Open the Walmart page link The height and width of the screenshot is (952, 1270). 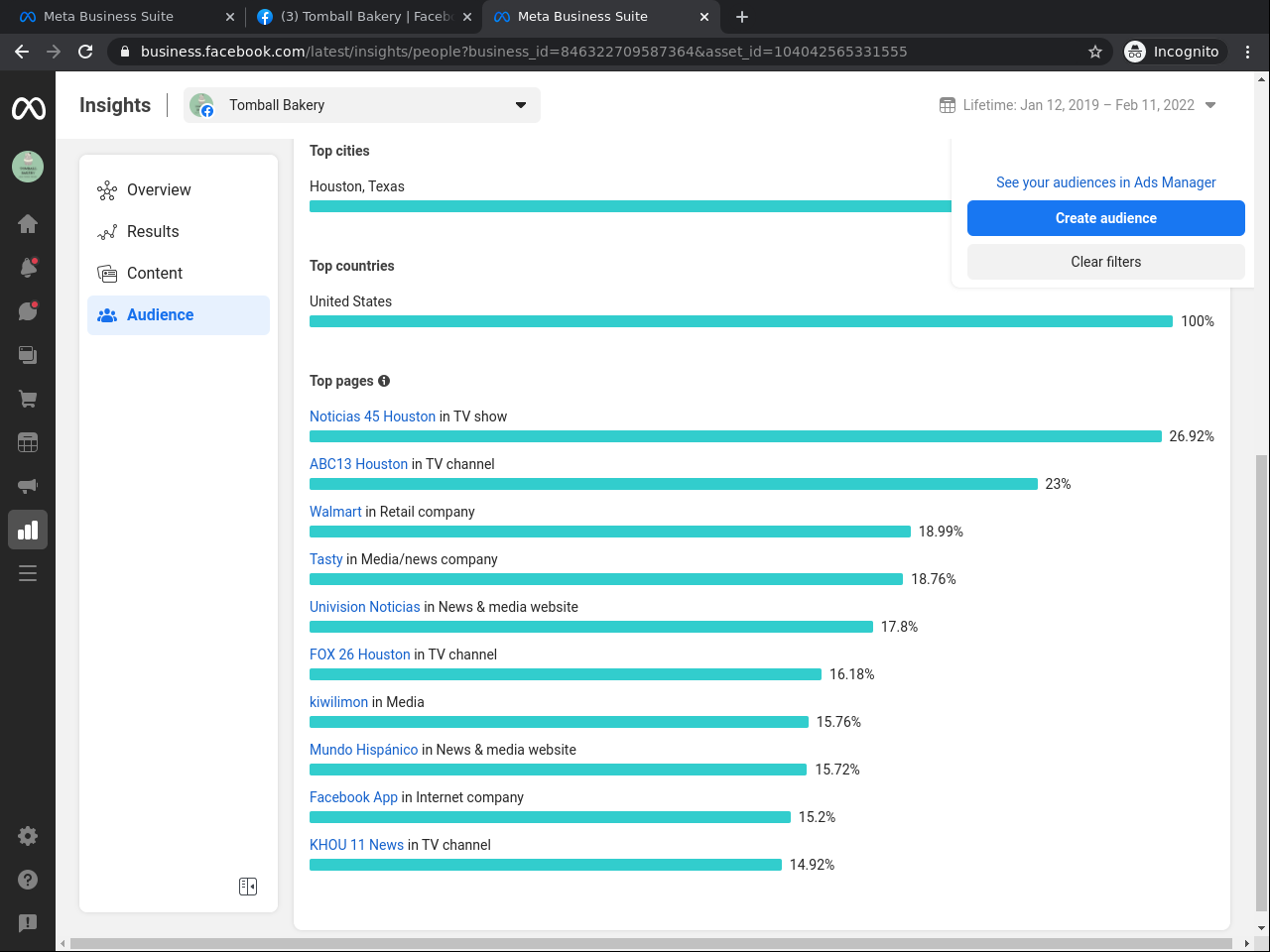(335, 512)
